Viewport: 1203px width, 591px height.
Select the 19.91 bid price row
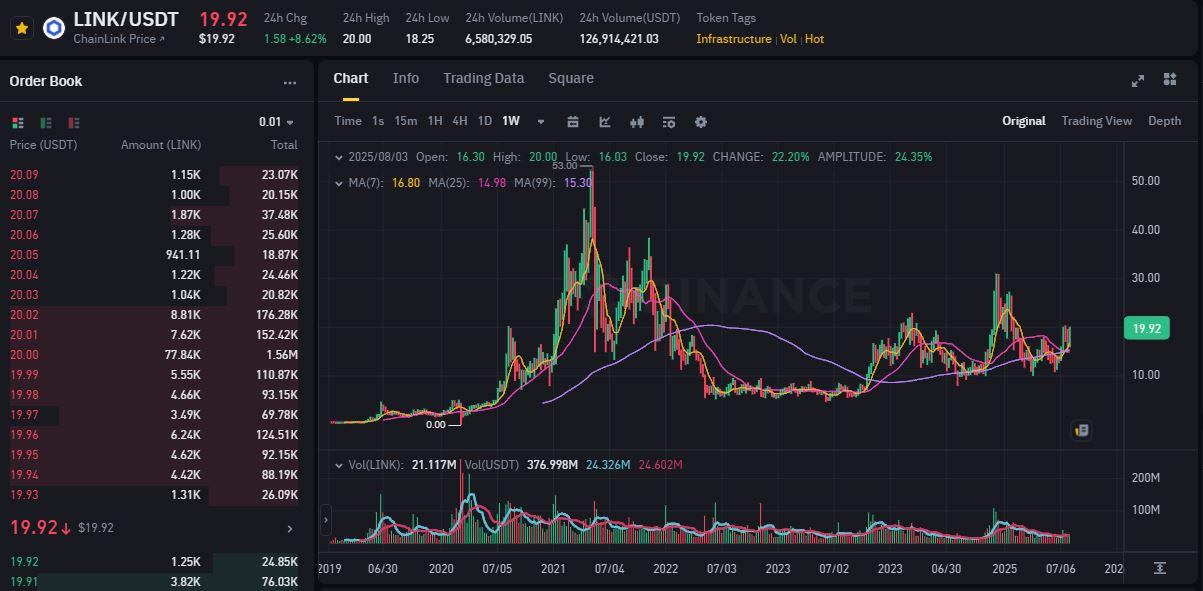point(154,581)
